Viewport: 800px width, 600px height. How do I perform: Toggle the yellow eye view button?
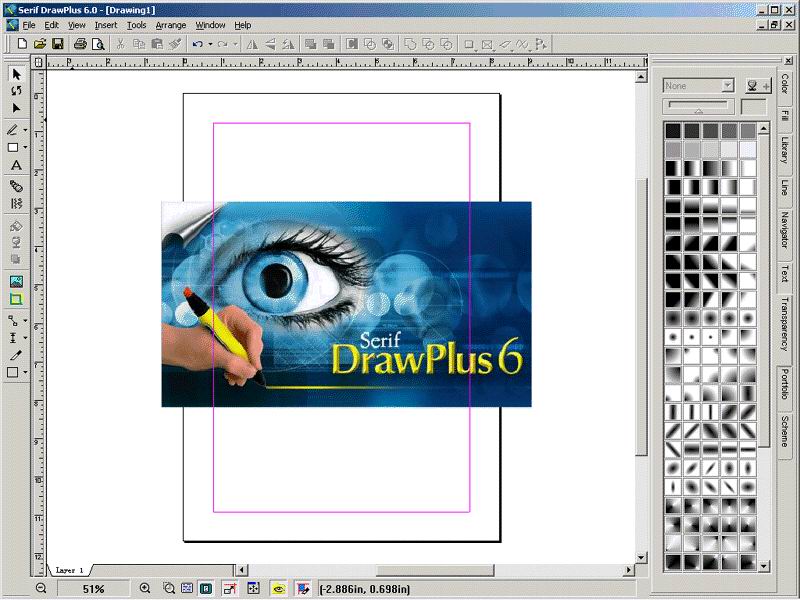tap(279, 589)
